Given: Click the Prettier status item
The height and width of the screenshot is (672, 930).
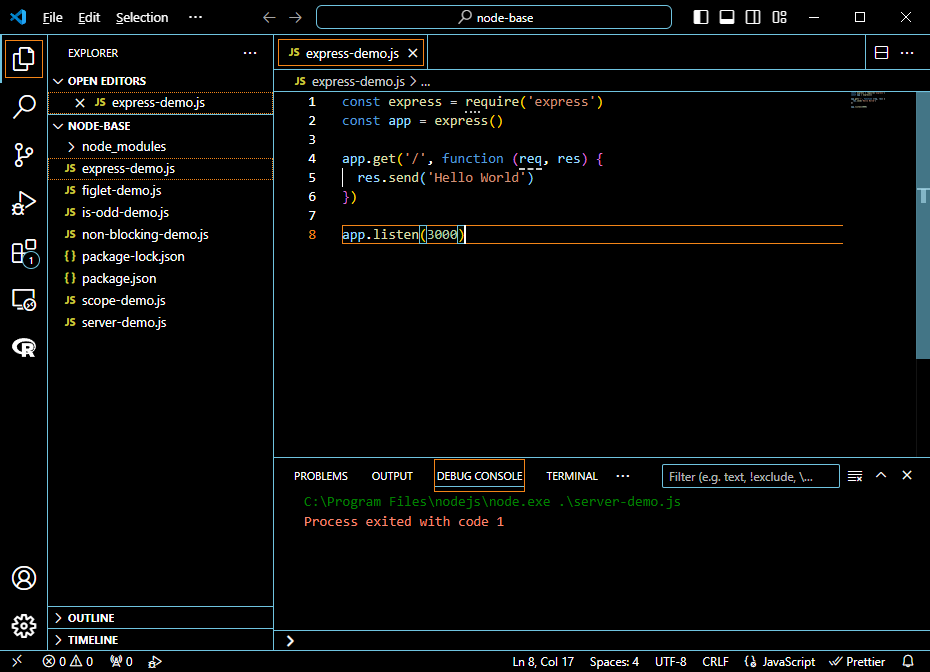Looking at the screenshot, I should [x=857, y=661].
